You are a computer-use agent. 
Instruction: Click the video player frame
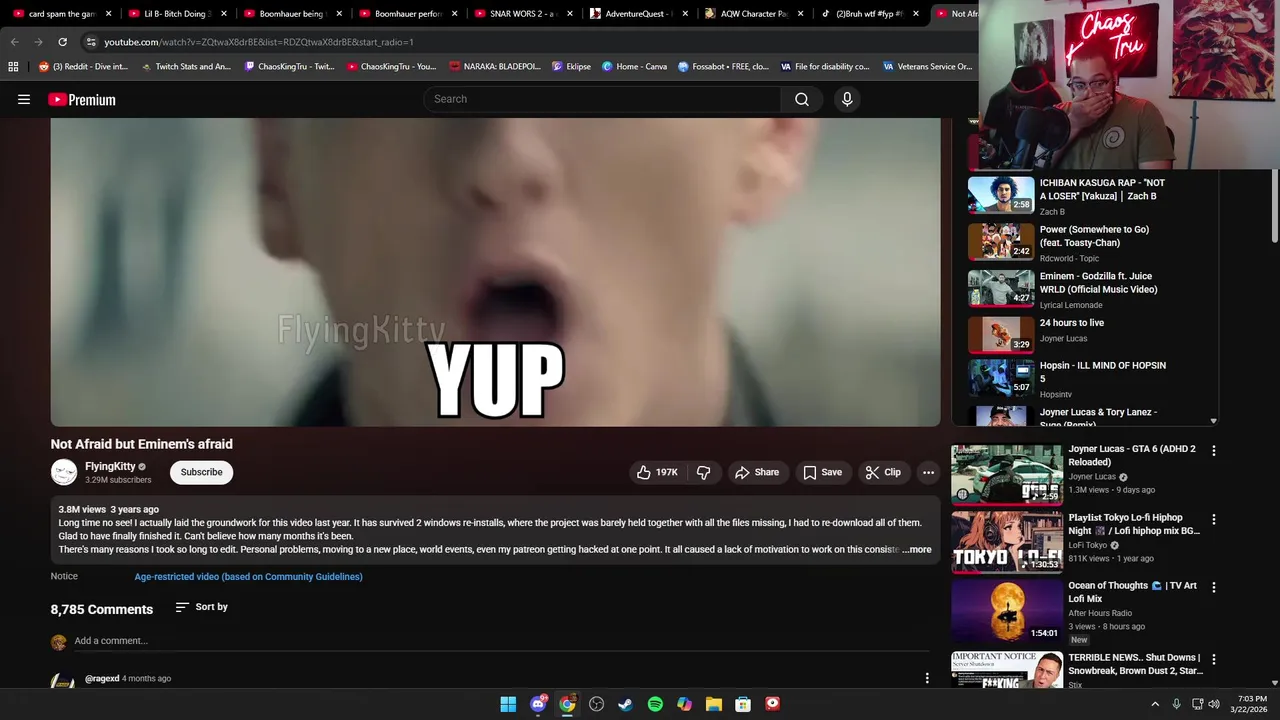pyautogui.click(x=495, y=272)
